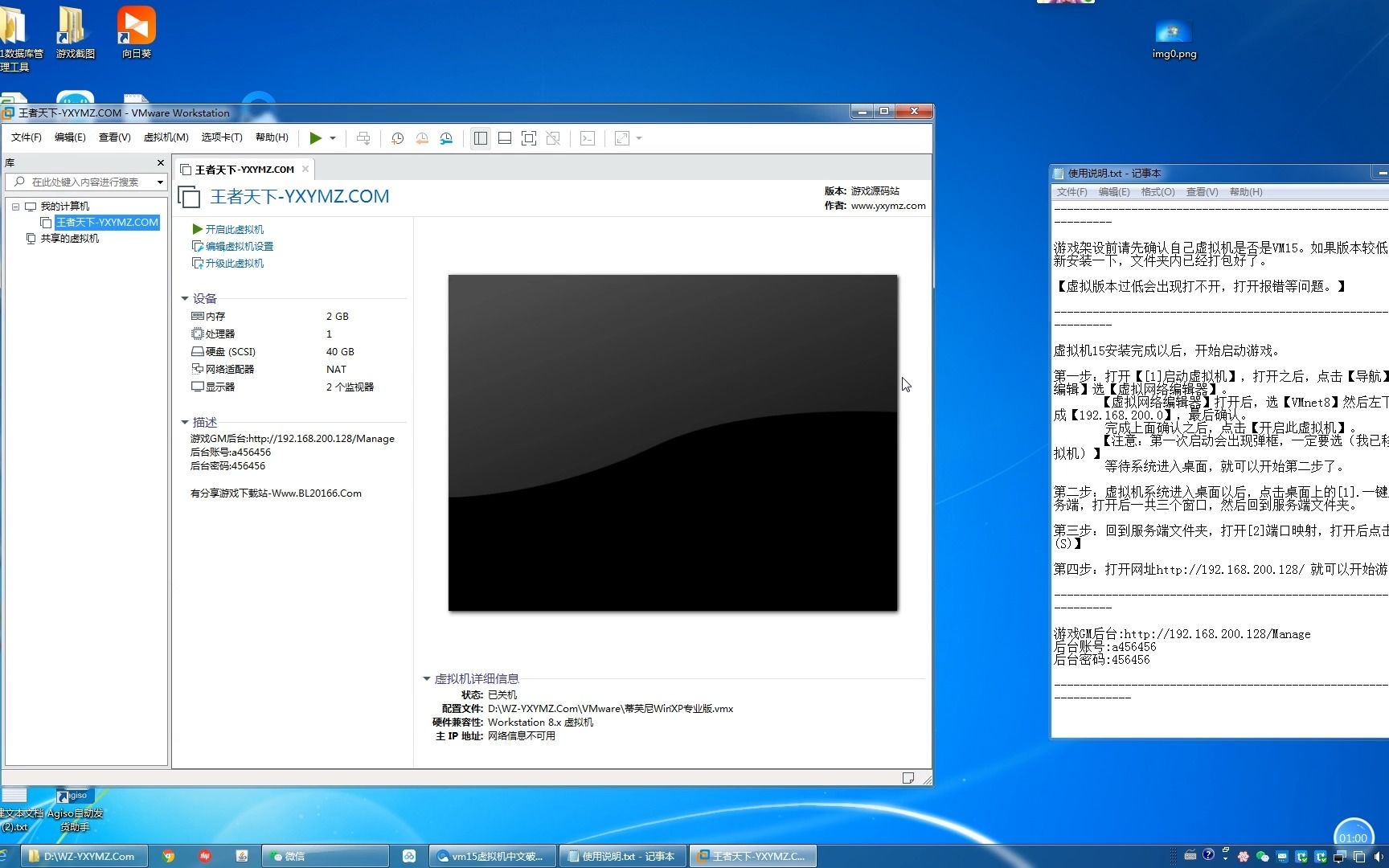This screenshot has height=868, width=1389.
Task: Open the 帮助(H) menu in VMware
Action: pos(272,137)
